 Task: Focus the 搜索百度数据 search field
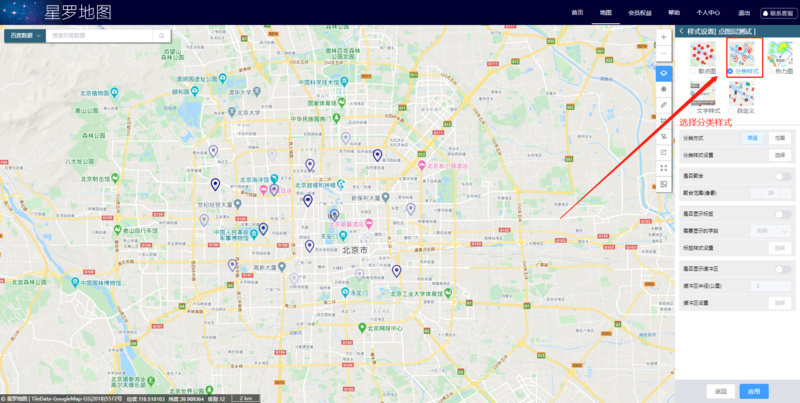[100, 36]
